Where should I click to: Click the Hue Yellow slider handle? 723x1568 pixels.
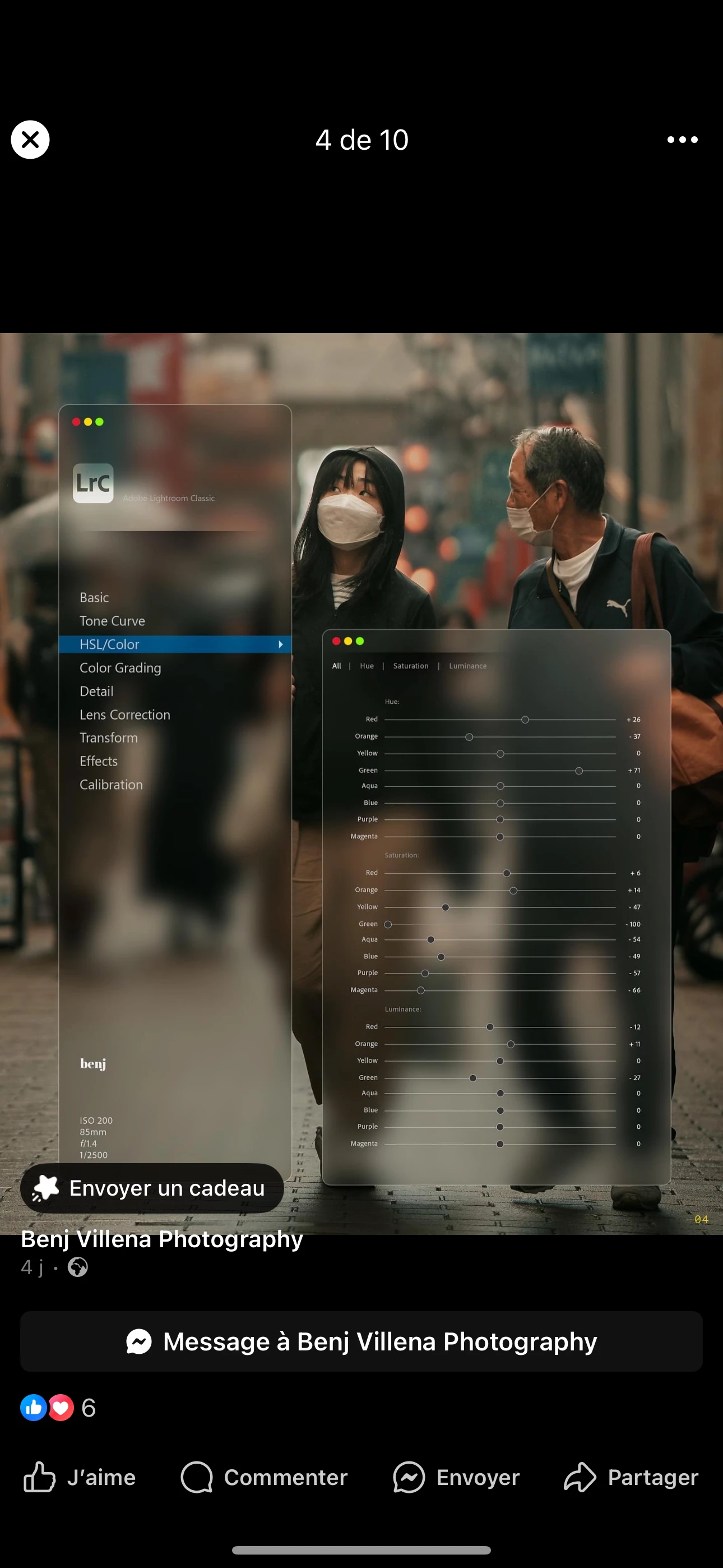point(500,754)
